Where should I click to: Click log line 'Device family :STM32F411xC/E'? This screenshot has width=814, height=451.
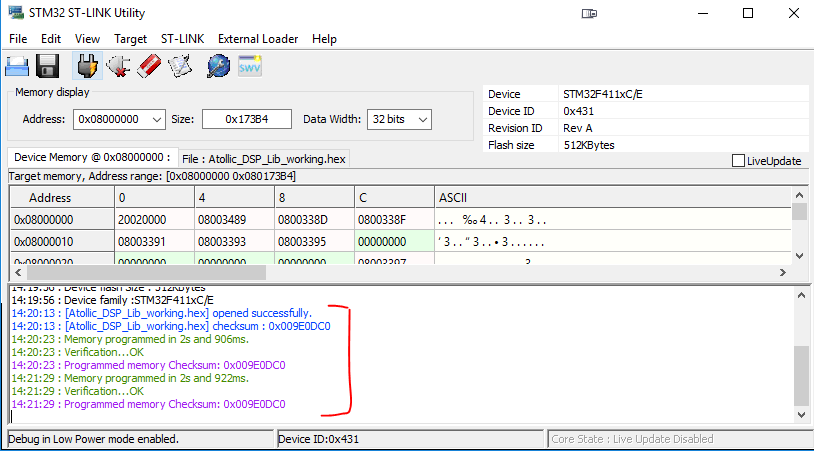(x=113, y=300)
